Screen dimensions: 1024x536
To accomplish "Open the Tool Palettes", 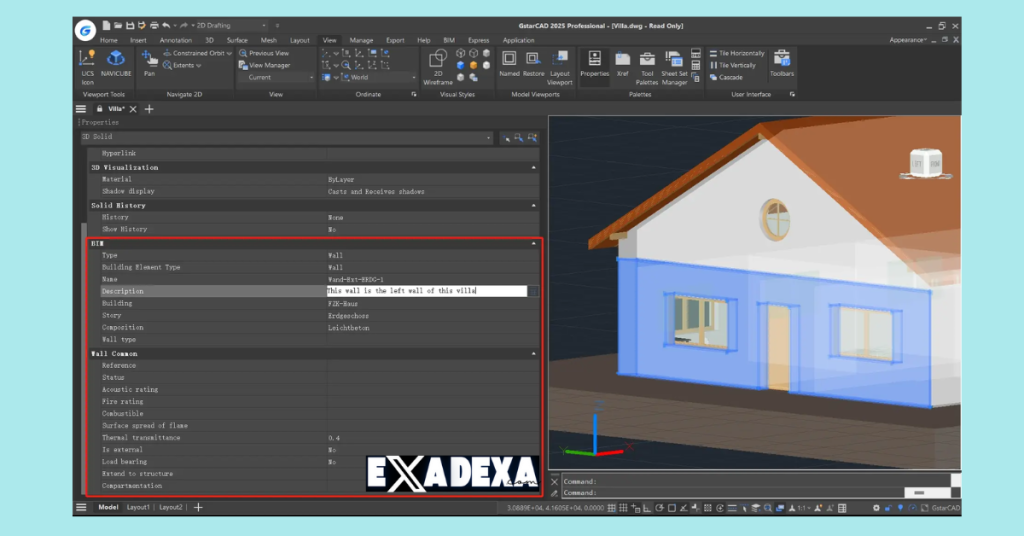I will pos(647,67).
